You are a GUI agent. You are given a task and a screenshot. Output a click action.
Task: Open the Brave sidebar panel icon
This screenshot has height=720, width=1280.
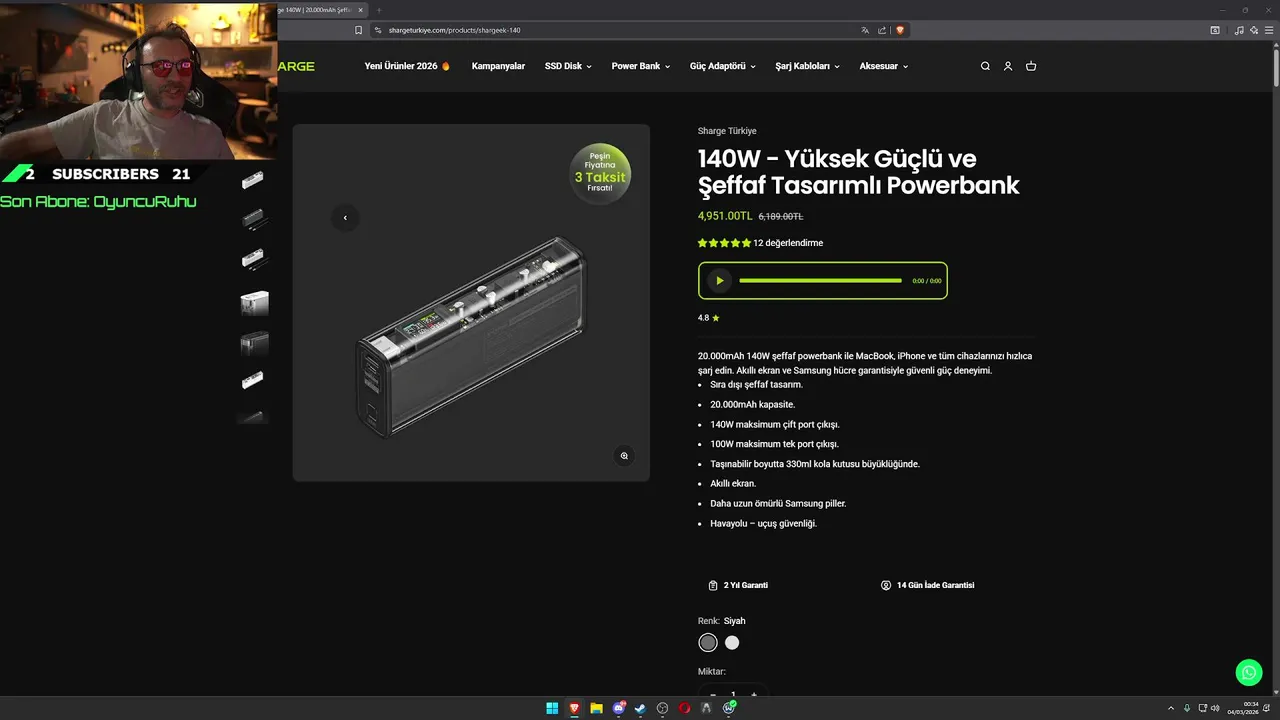click(1215, 30)
